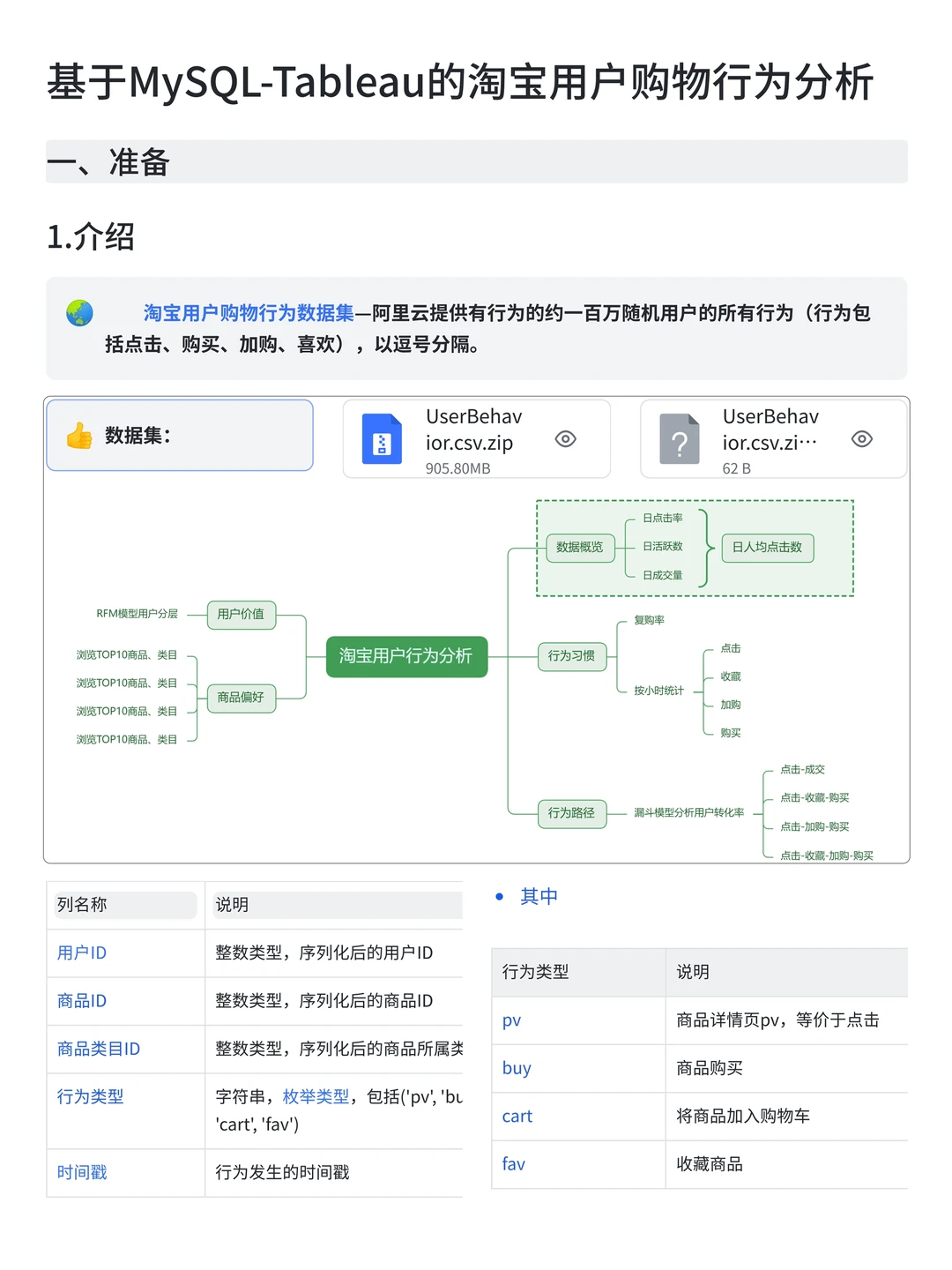Click the 行为类型 header in right table

[x=578, y=973]
